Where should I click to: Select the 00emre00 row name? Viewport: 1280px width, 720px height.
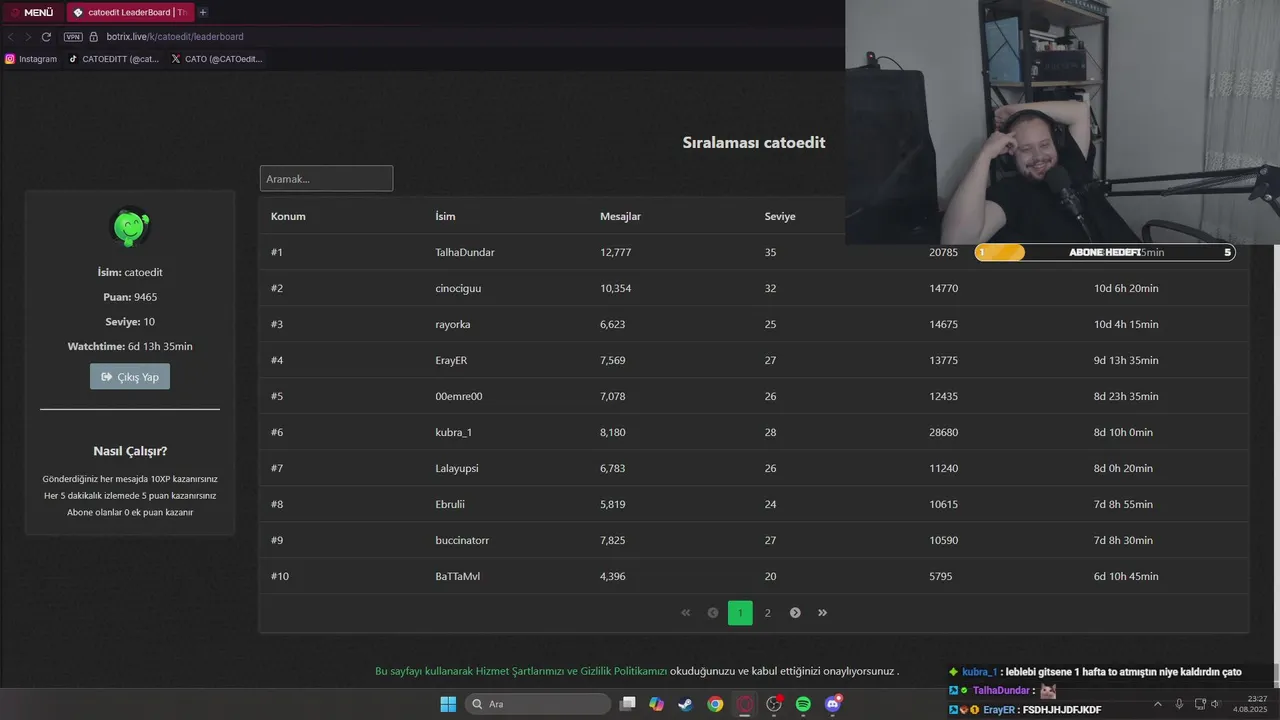[459, 396]
